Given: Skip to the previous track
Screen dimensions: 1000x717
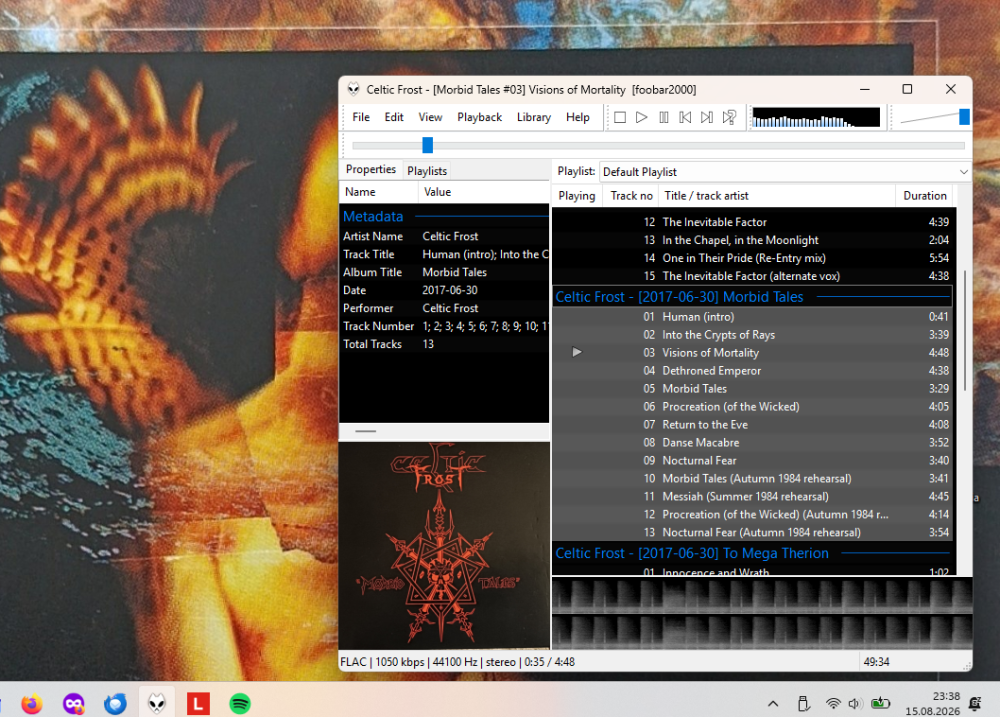Looking at the screenshot, I should coord(686,117).
